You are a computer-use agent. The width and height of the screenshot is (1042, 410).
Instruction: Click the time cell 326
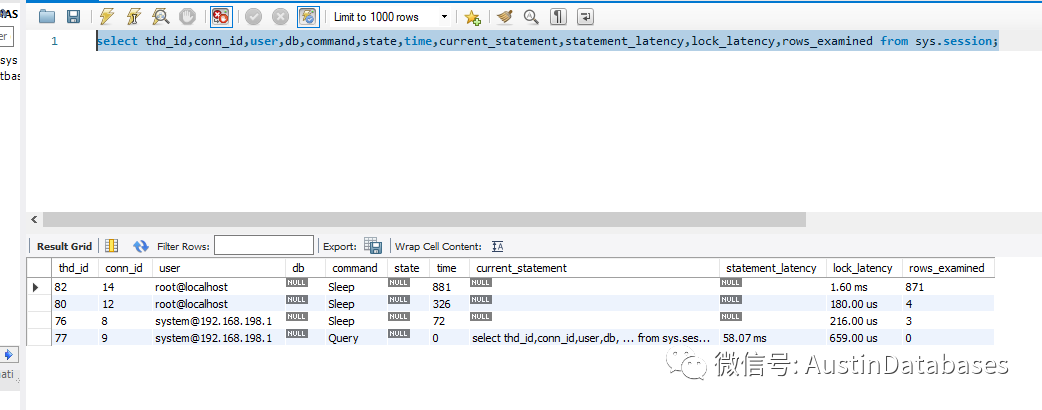tap(449, 304)
